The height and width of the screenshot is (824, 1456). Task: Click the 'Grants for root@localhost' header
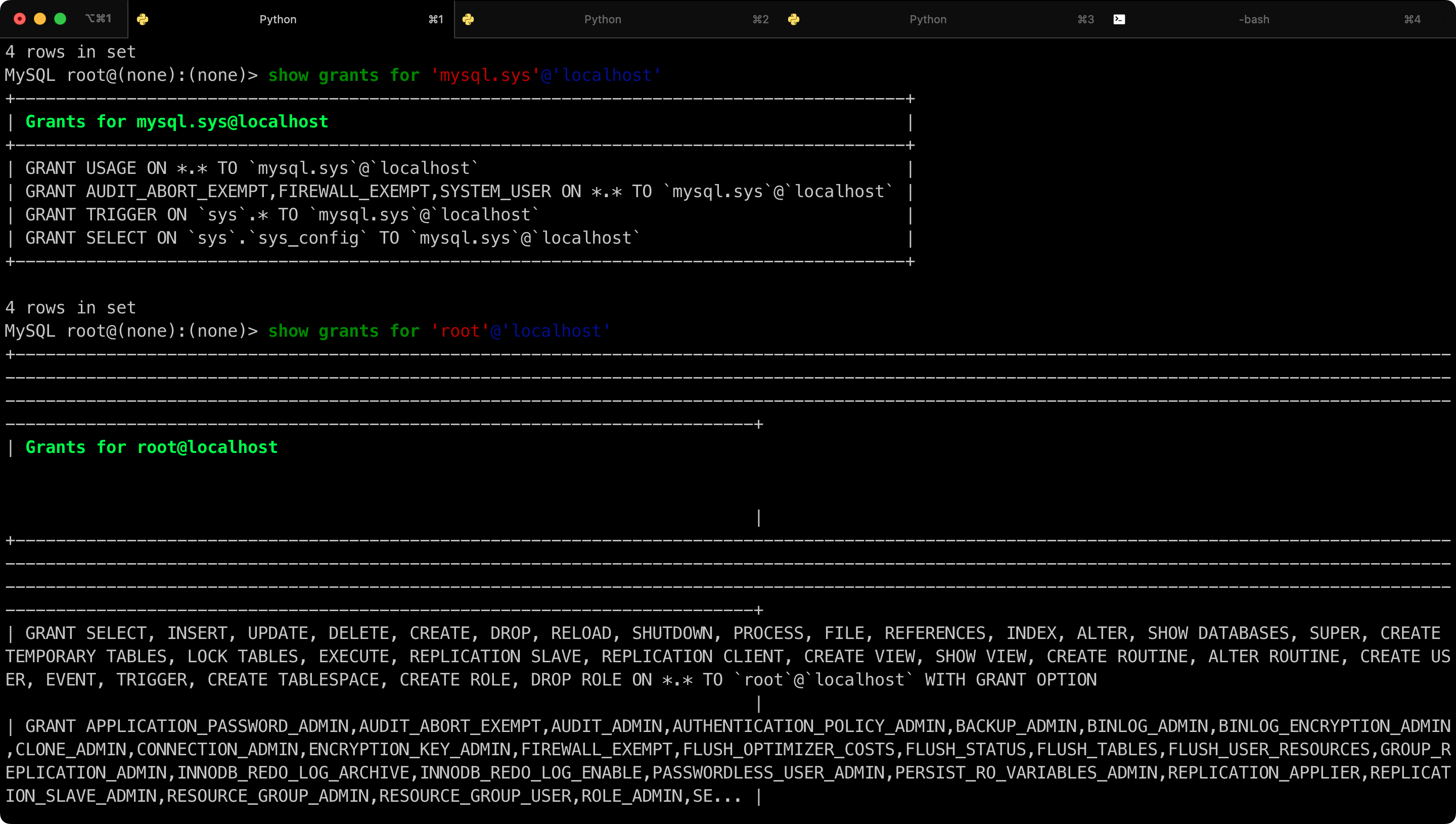click(x=152, y=447)
